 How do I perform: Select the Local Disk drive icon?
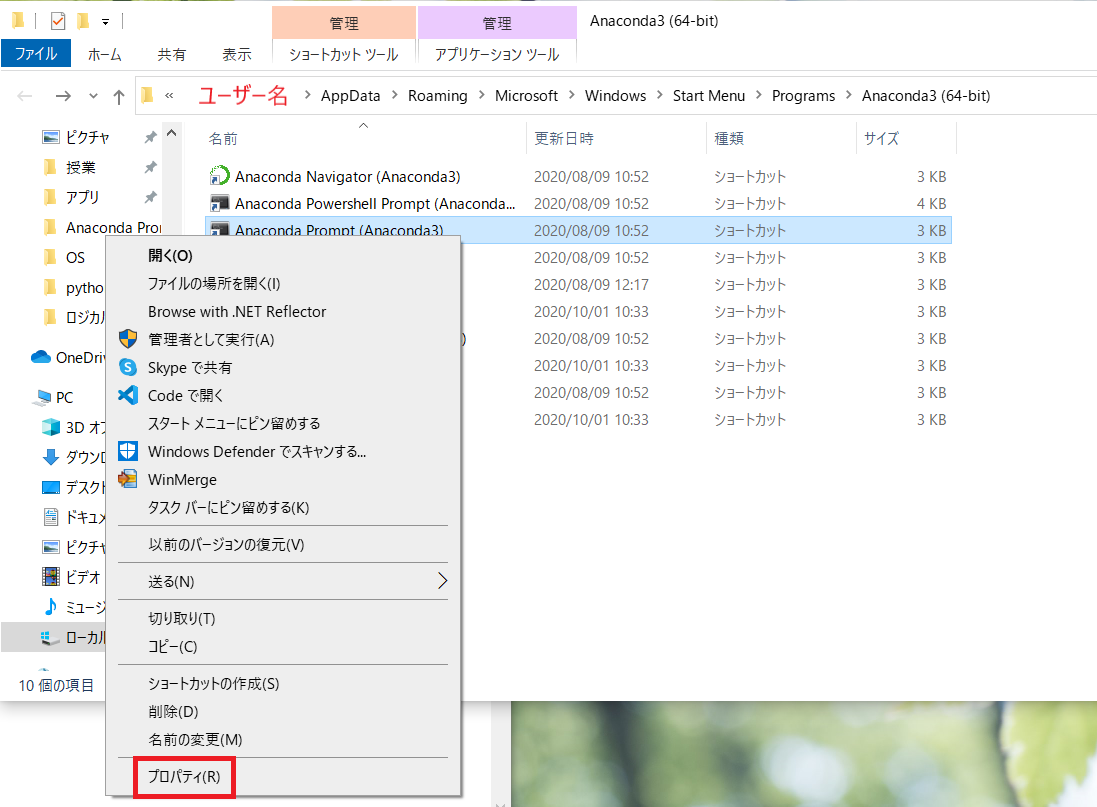49,638
